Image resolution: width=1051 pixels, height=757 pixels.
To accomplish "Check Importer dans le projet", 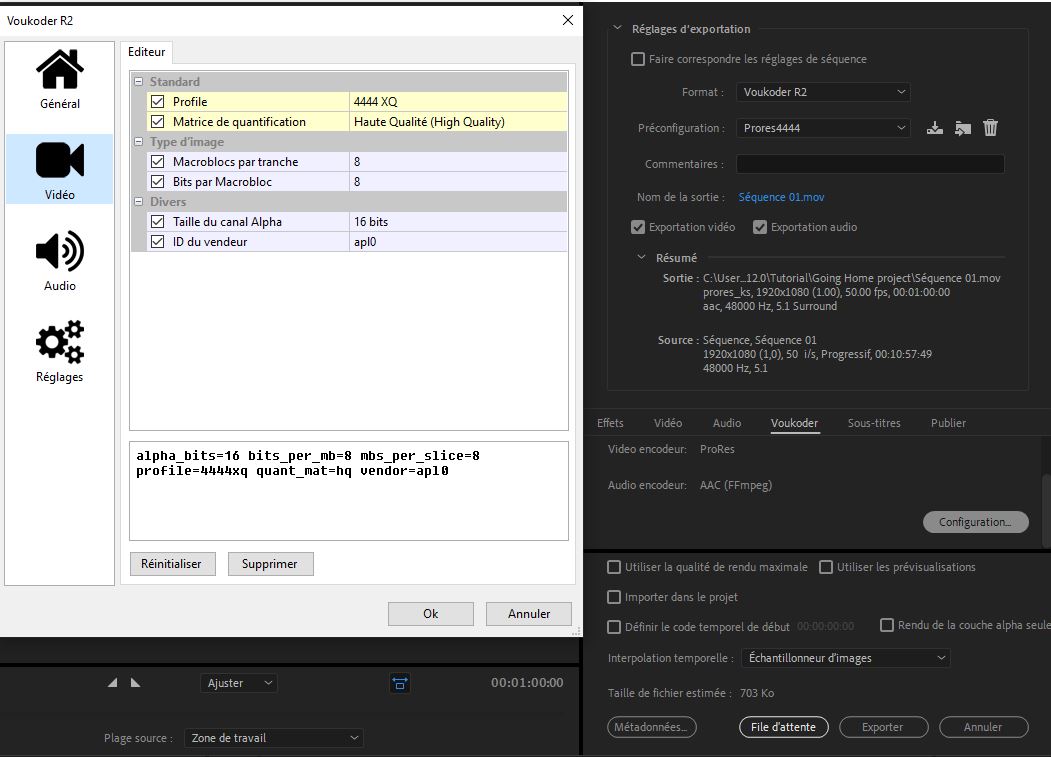I will click(614, 597).
